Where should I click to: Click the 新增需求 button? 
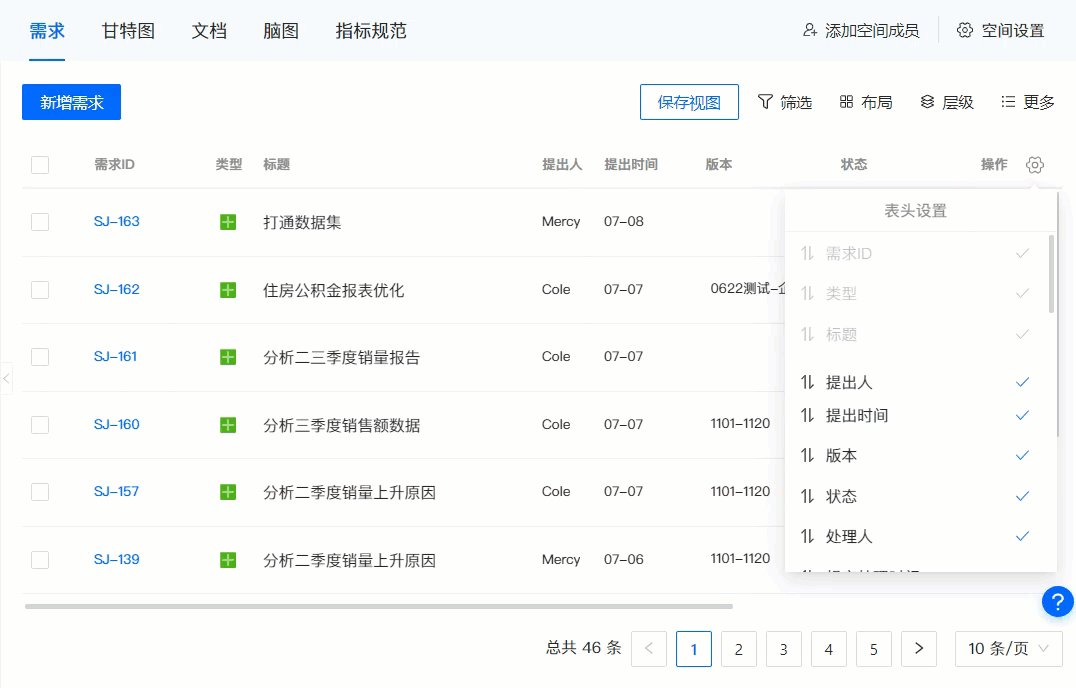71,102
